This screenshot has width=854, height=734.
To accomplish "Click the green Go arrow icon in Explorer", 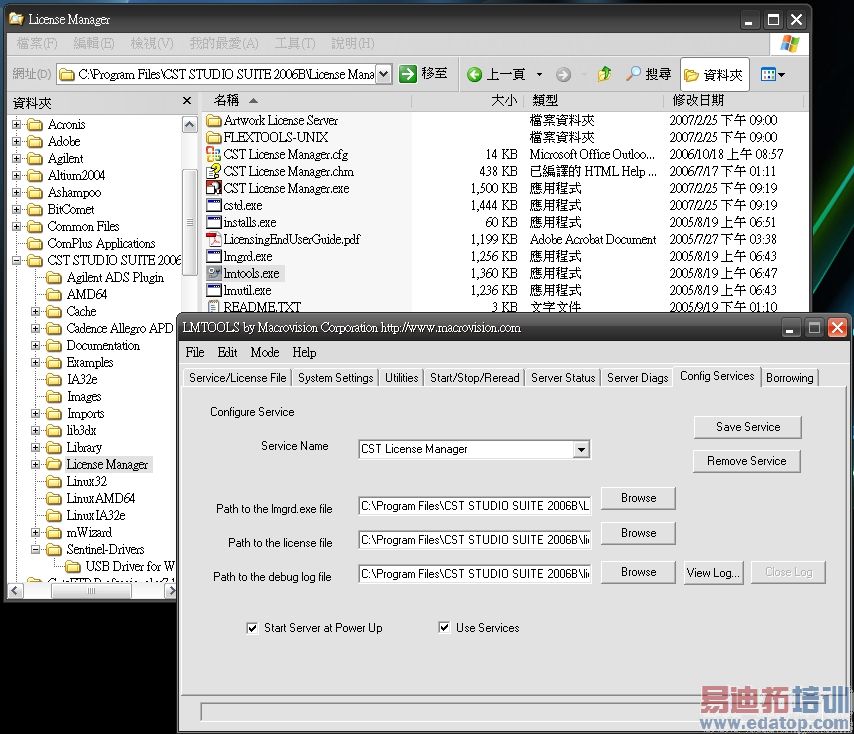I will tap(407, 74).
